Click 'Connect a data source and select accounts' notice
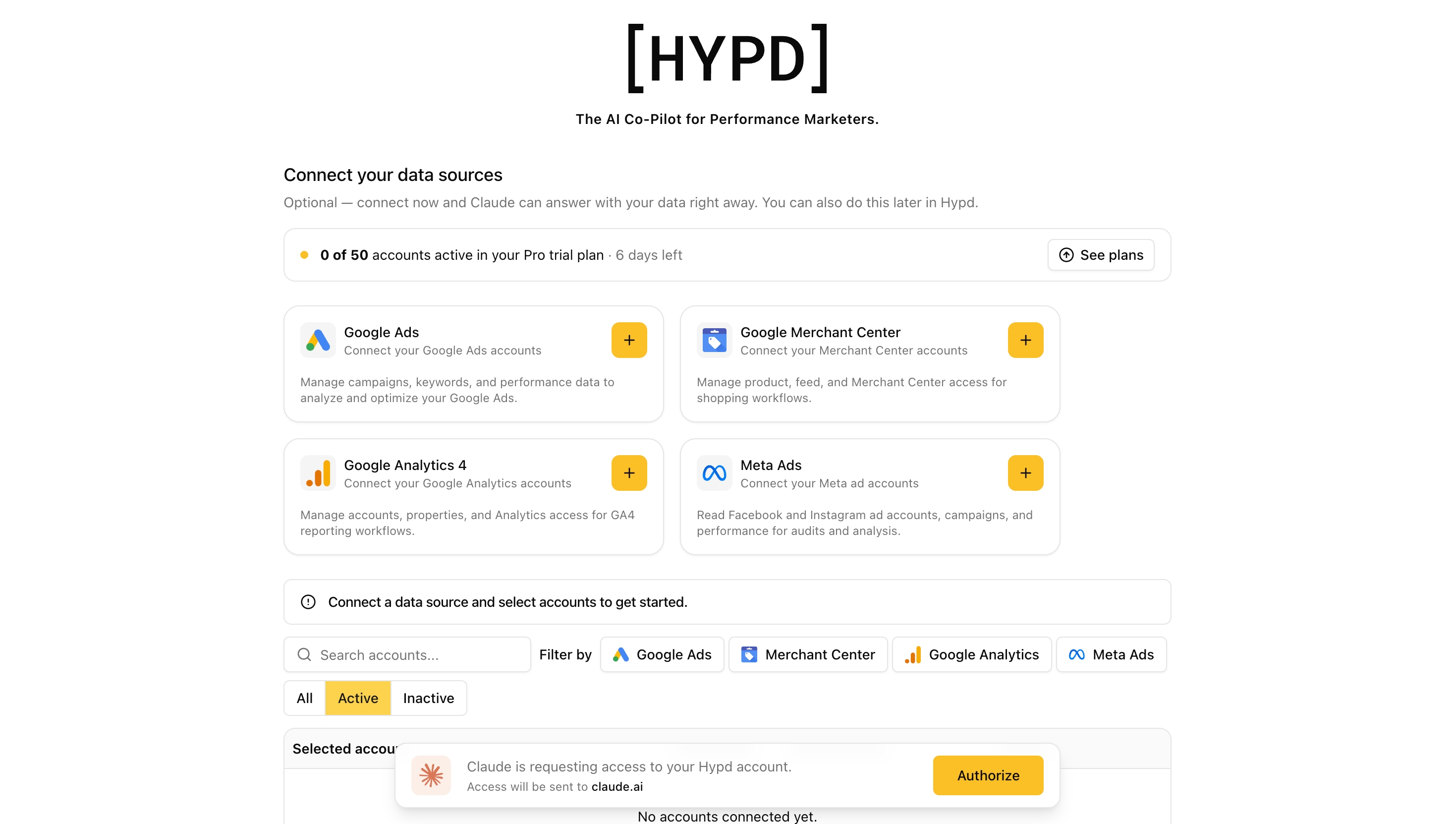The image size is (1456, 824). click(507, 602)
